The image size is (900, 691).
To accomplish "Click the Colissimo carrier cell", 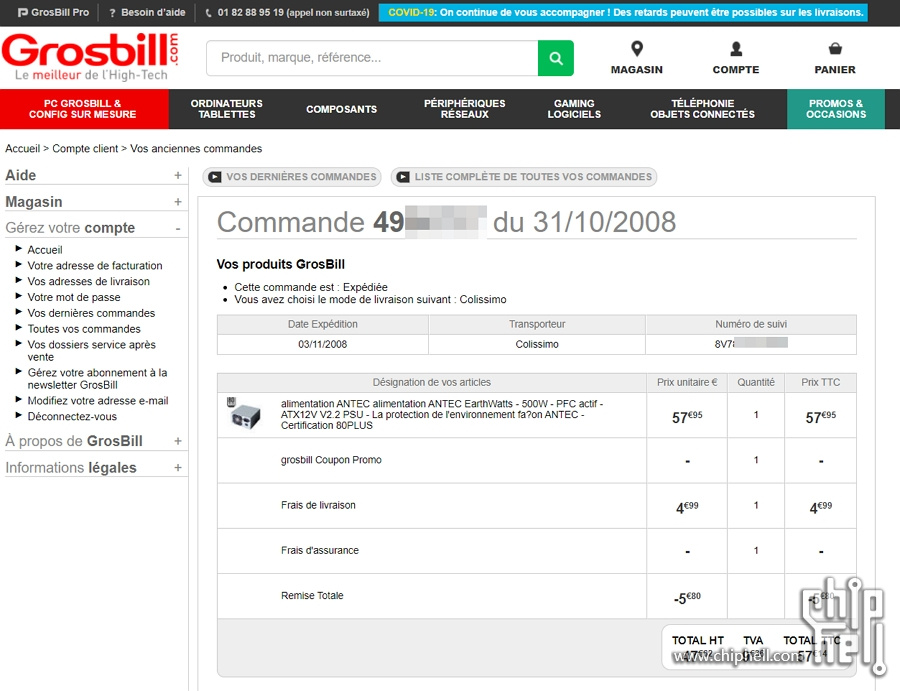I will 537,344.
